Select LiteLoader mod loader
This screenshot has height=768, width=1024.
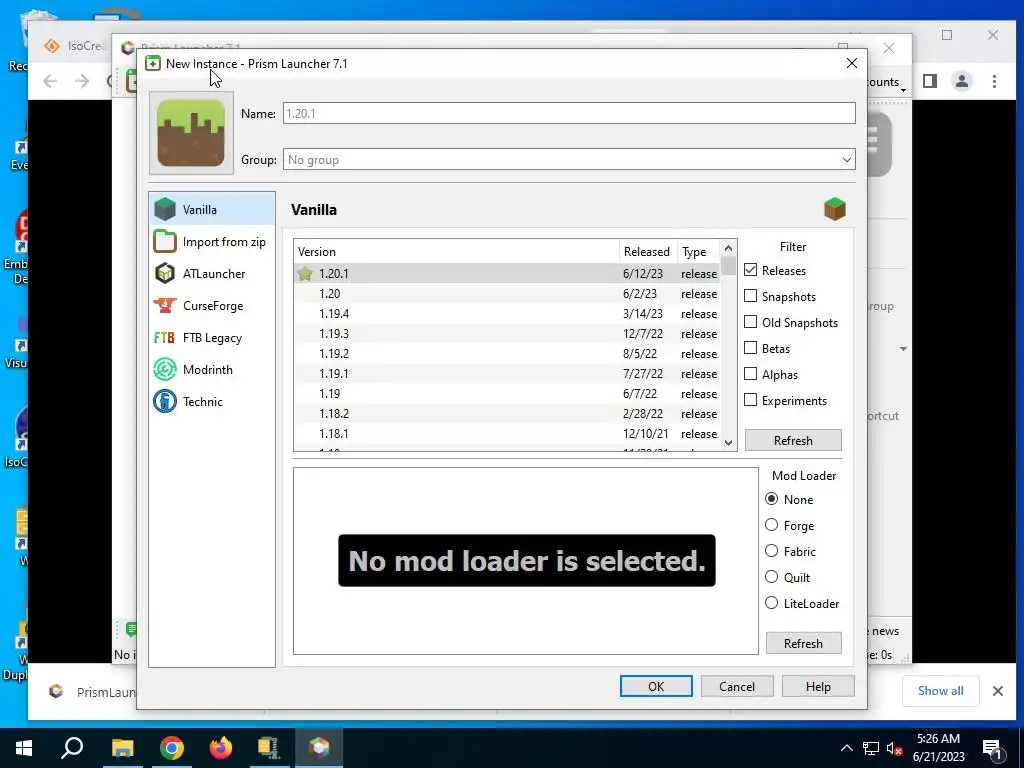pyautogui.click(x=771, y=603)
